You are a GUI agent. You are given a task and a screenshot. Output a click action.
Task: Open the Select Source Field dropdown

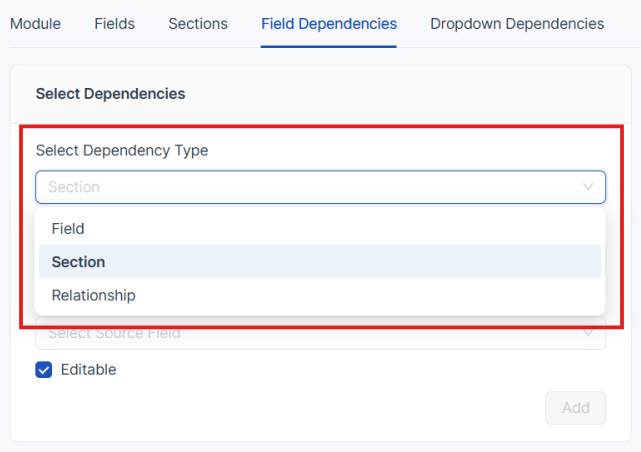[x=300, y=334]
